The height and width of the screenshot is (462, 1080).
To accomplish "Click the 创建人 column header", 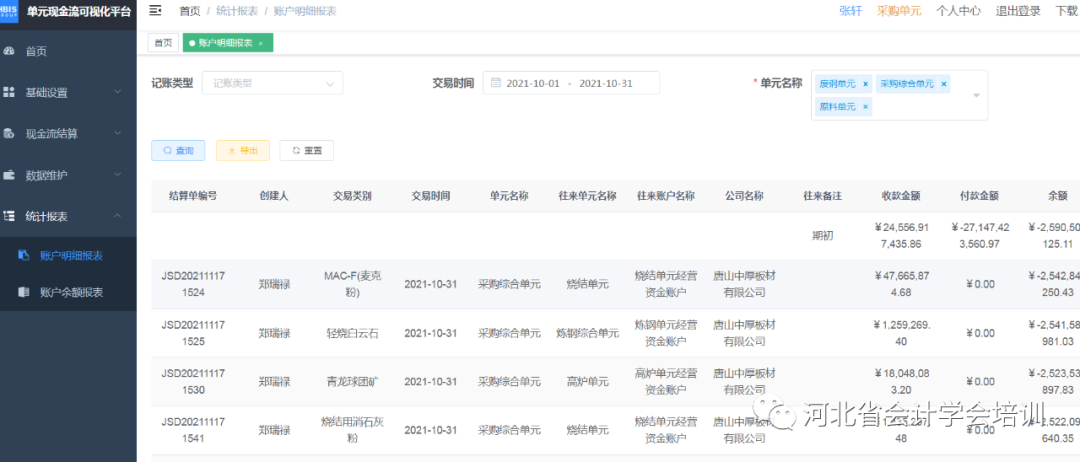I will (x=274, y=196).
